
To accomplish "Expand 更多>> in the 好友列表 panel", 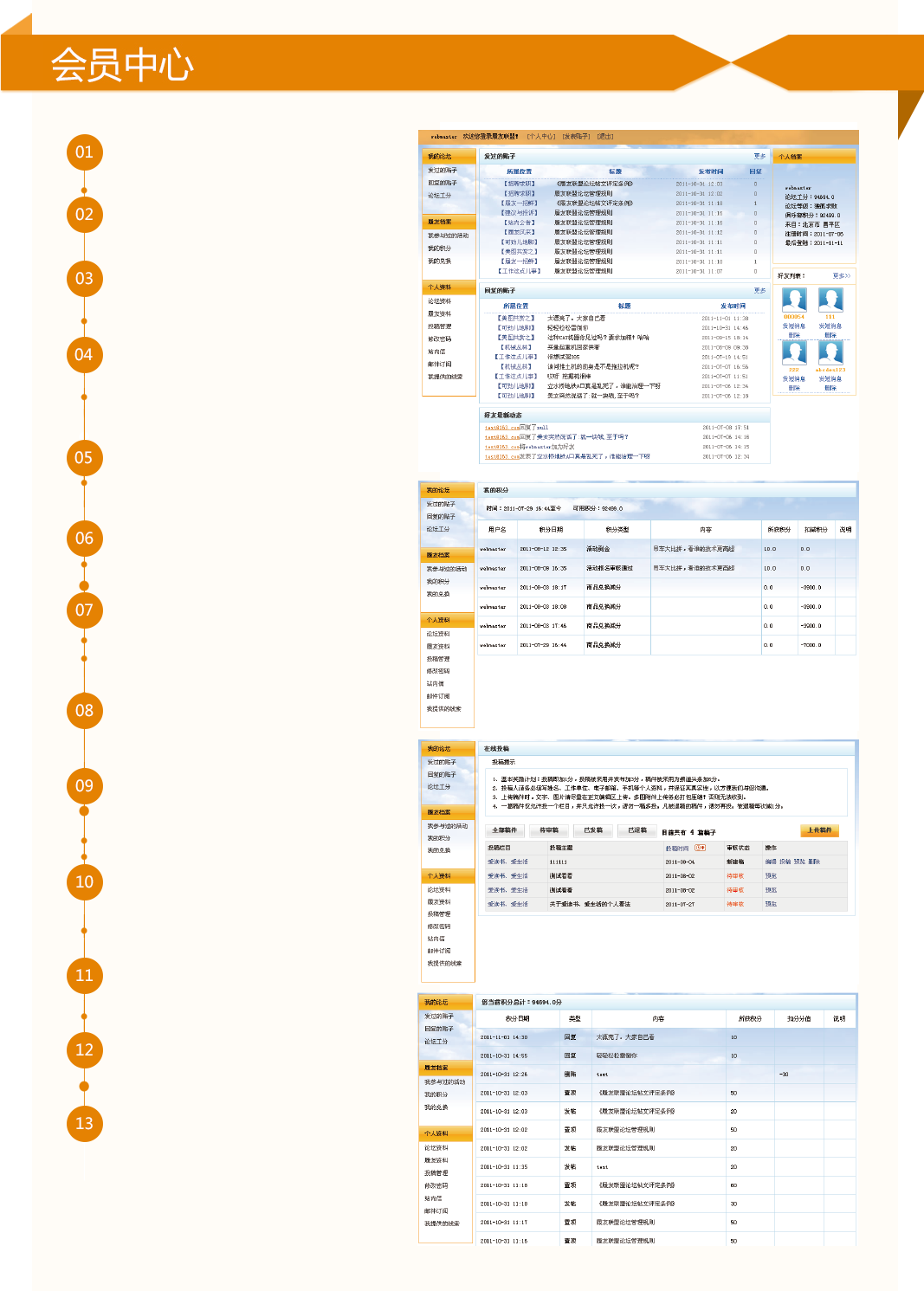I will [x=841, y=276].
